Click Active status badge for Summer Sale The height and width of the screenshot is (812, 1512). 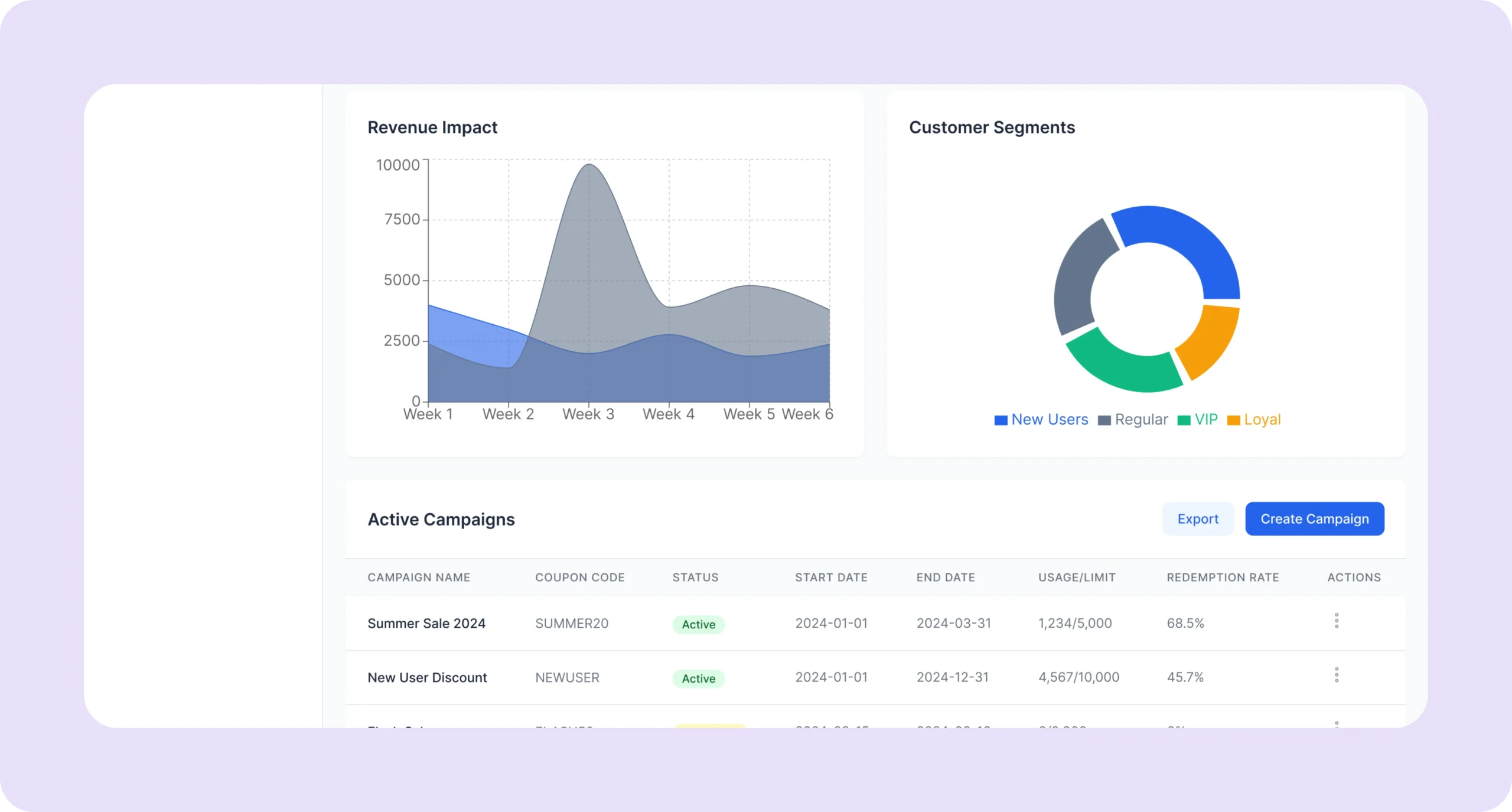(x=698, y=624)
